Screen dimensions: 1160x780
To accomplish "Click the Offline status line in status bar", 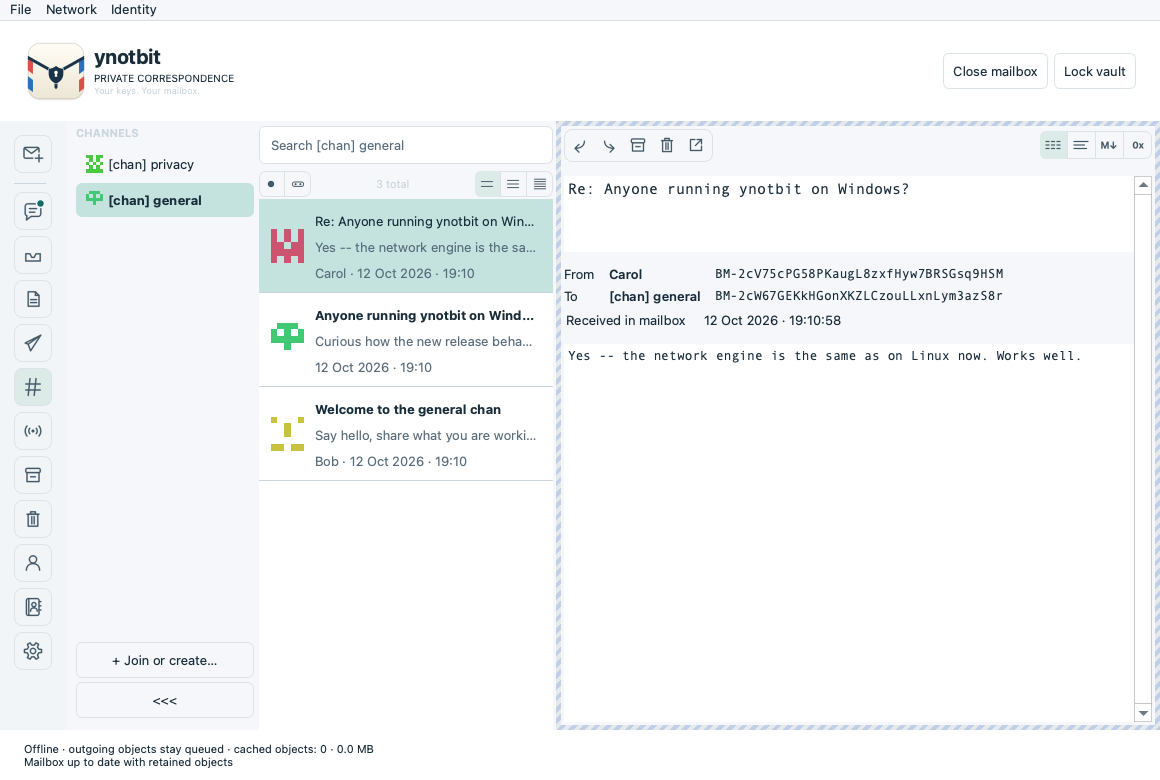I will click(x=198, y=749).
